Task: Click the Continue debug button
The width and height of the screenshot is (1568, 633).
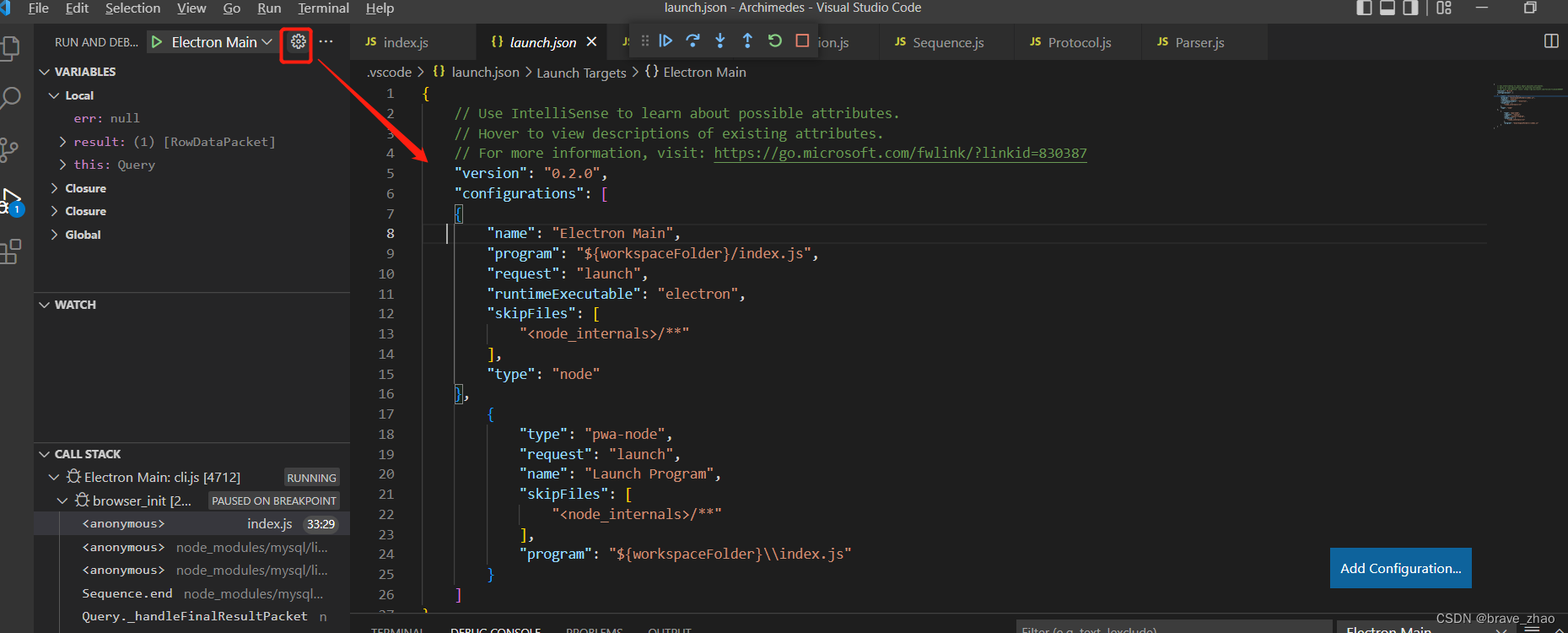Action: (x=665, y=41)
